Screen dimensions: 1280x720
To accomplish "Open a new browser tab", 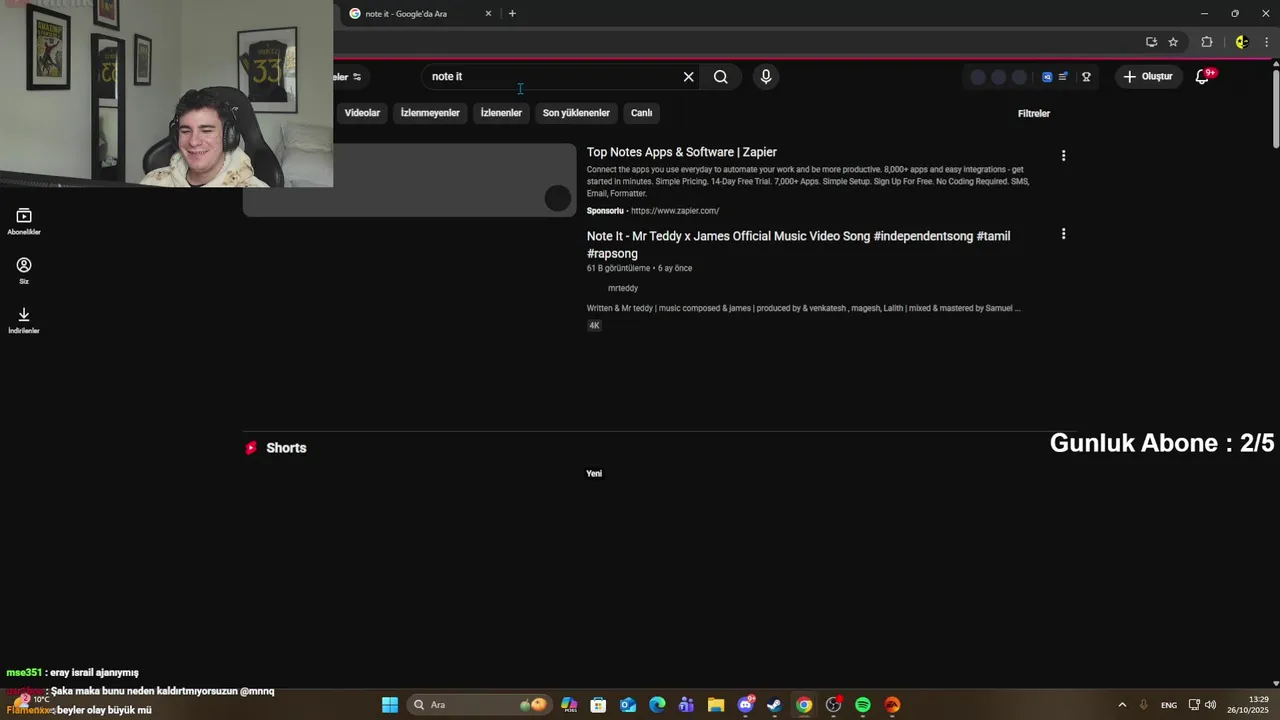I will (512, 14).
